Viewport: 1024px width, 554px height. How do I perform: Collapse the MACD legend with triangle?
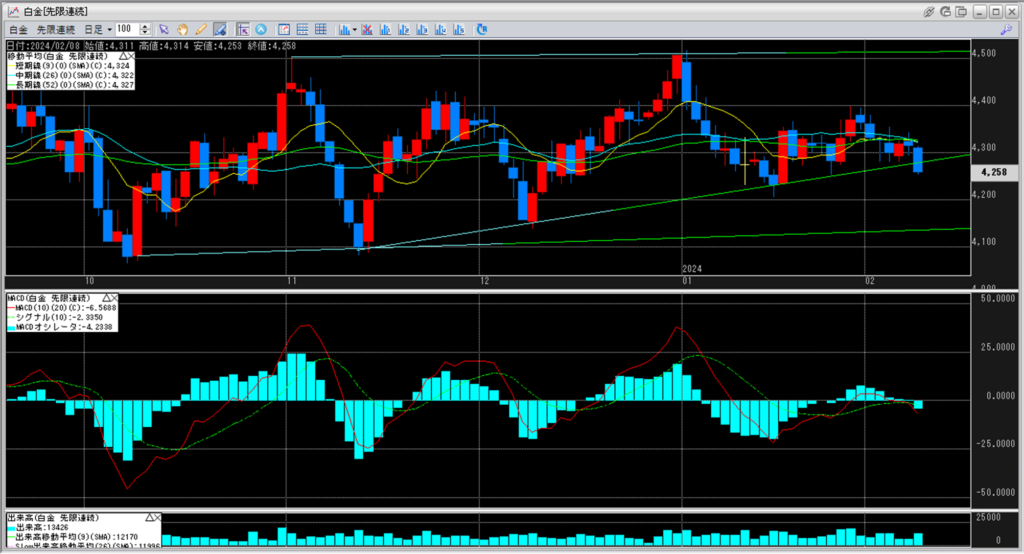pyautogui.click(x=106, y=298)
